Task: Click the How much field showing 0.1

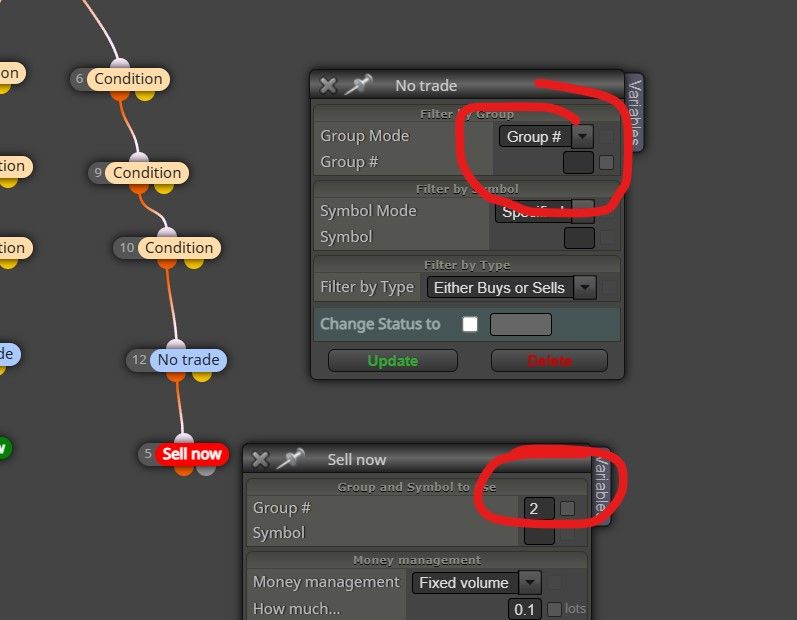Action: click(x=524, y=609)
